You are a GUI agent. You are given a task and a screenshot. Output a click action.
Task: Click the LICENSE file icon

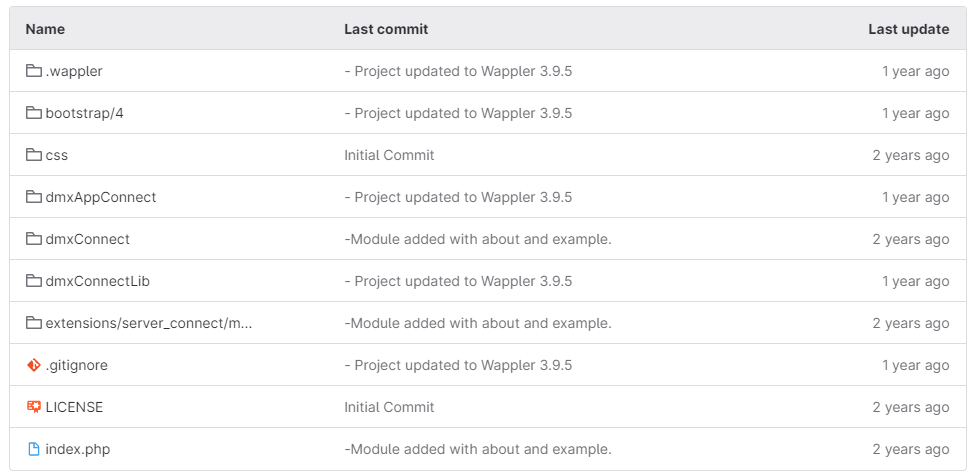click(x=34, y=407)
